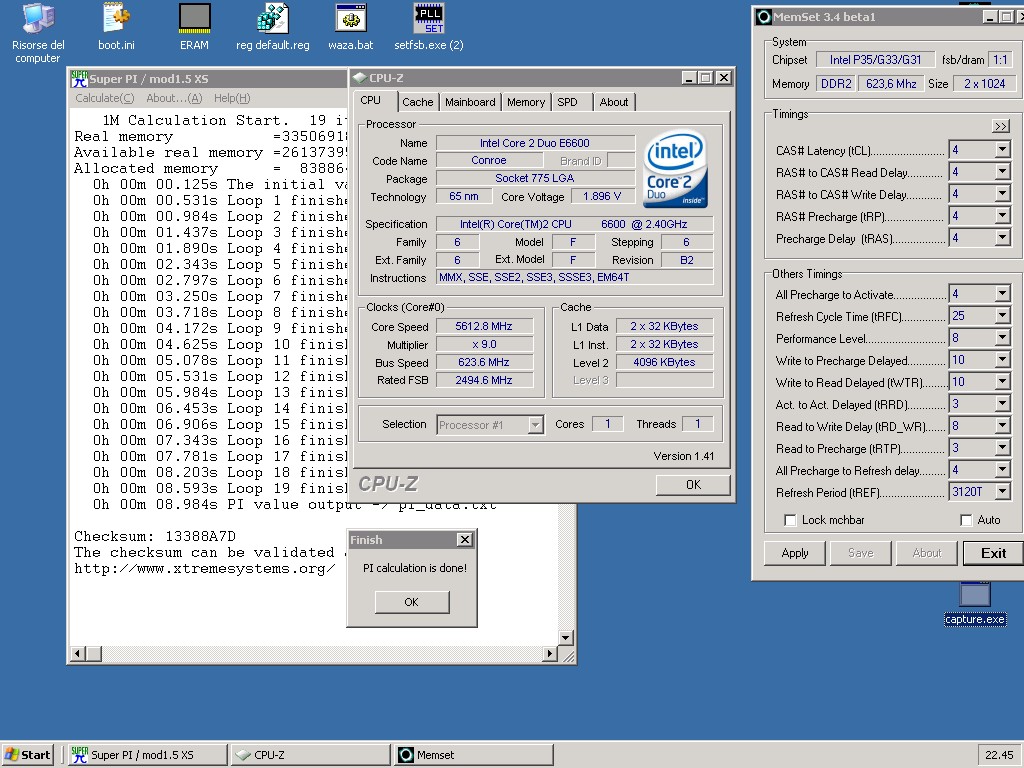
Task: Switch to Memset taskbar button
Action: point(473,755)
